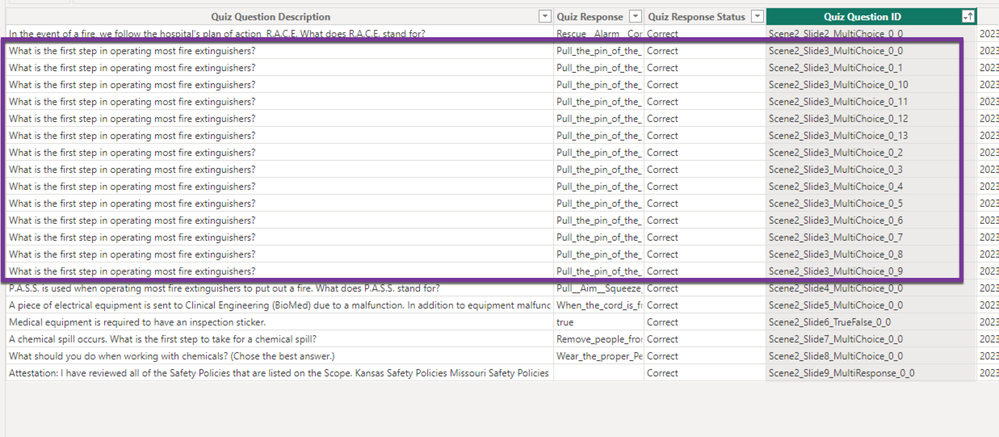This screenshot has height=437, width=999.
Task: Open the Quiz Response Status filter dropdown
Action: coord(757,17)
